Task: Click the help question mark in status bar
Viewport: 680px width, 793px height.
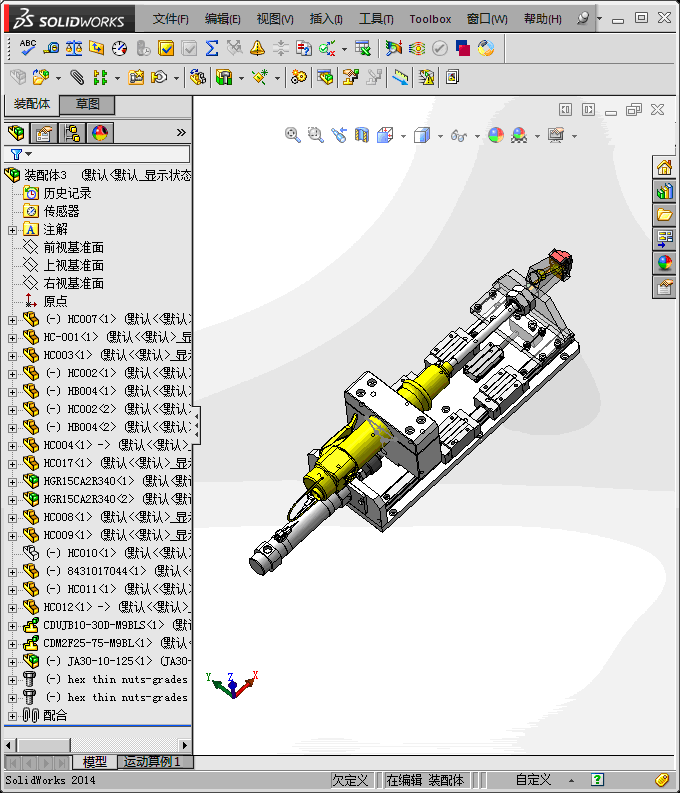Action: [x=597, y=779]
